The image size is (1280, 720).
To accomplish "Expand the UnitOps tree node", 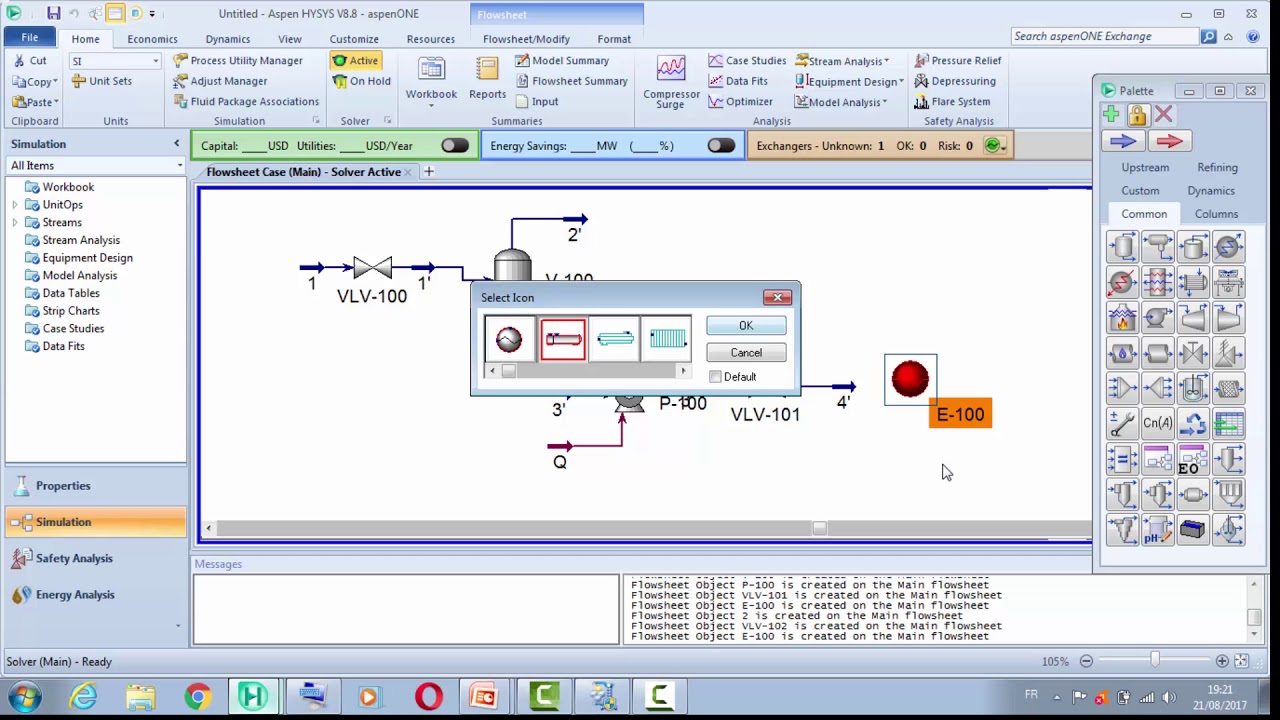I will pyautogui.click(x=15, y=205).
